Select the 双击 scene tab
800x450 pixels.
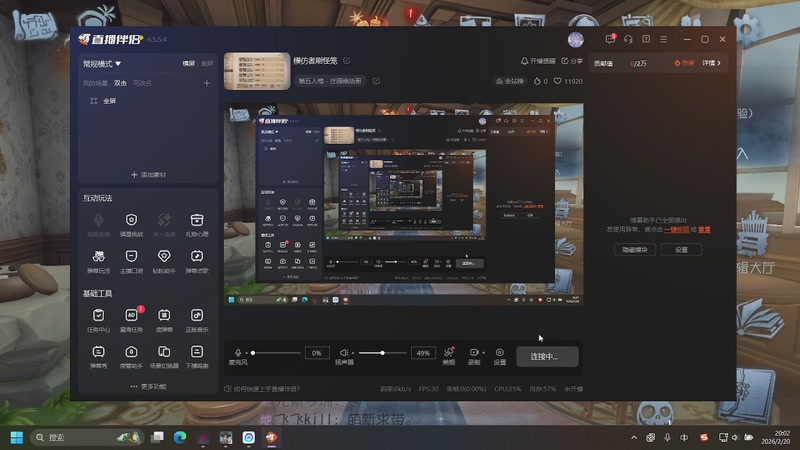[x=120, y=83]
